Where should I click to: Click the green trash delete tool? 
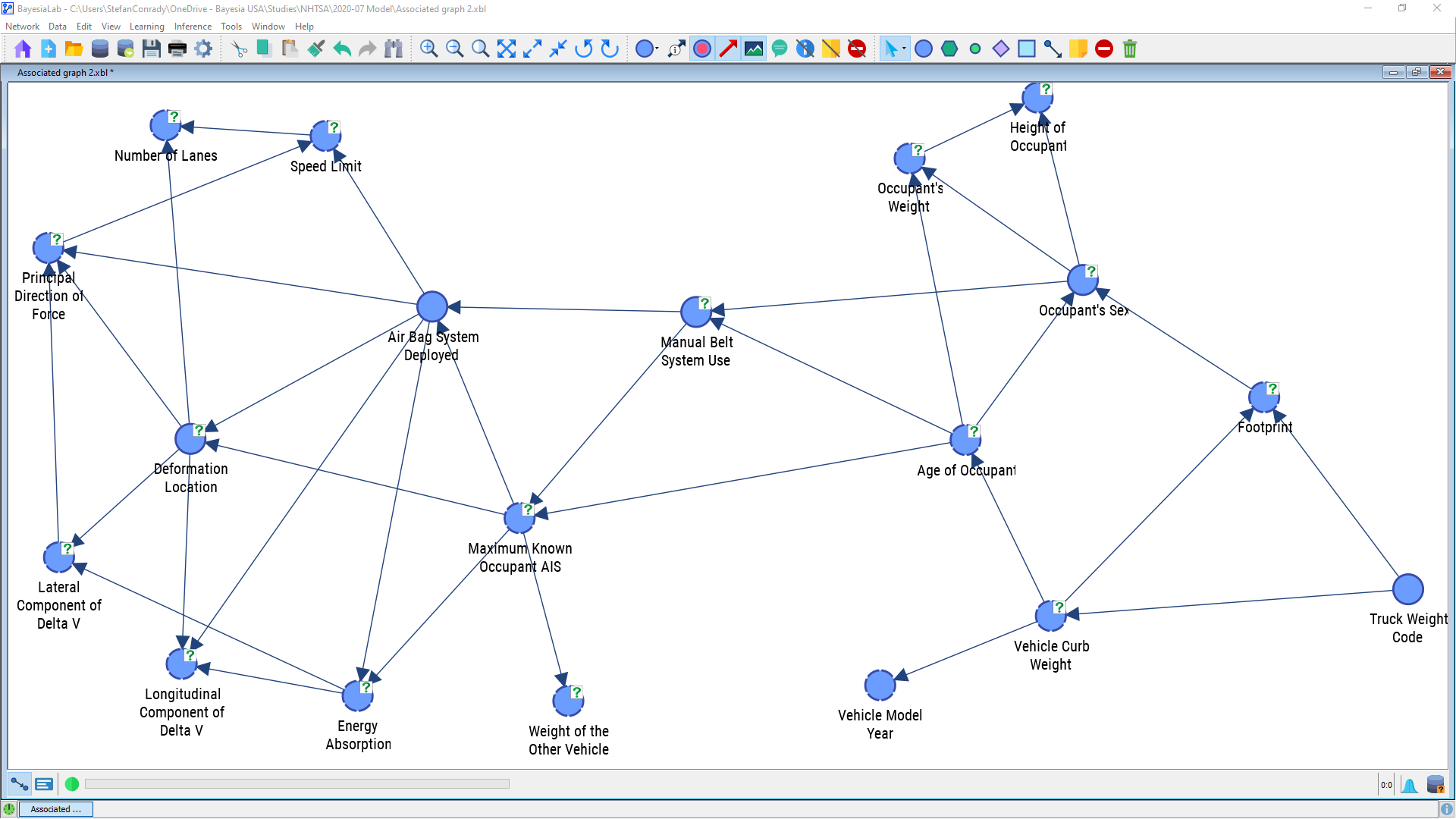coord(1130,49)
